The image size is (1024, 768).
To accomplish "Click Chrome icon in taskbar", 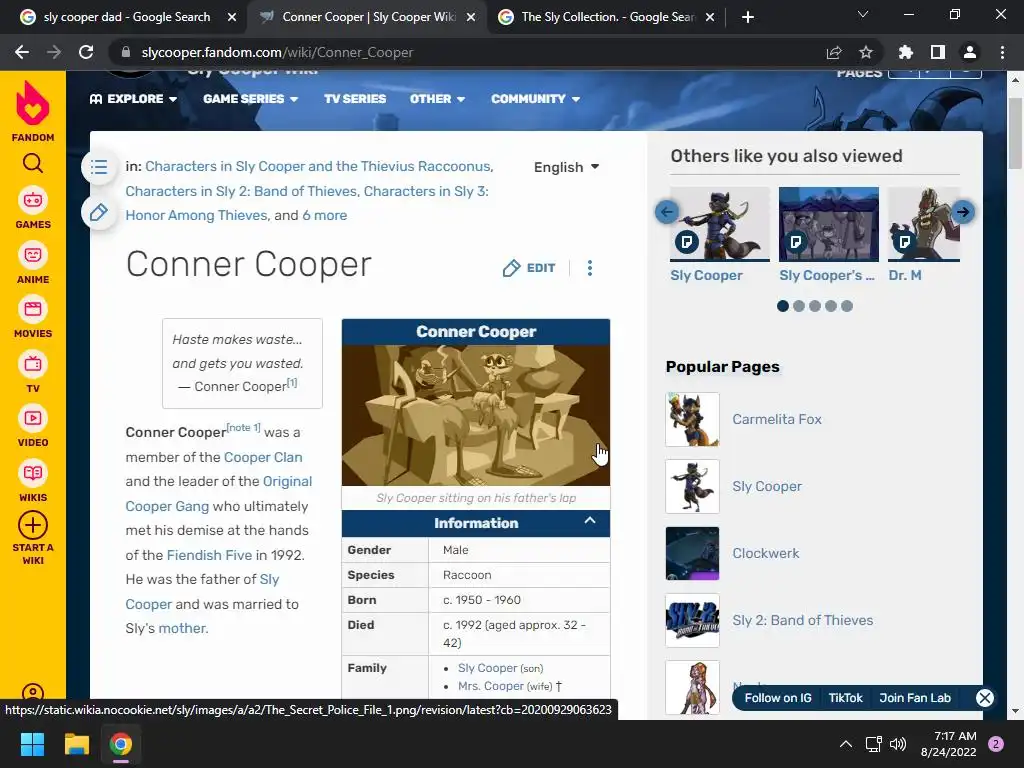I will 121,744.
